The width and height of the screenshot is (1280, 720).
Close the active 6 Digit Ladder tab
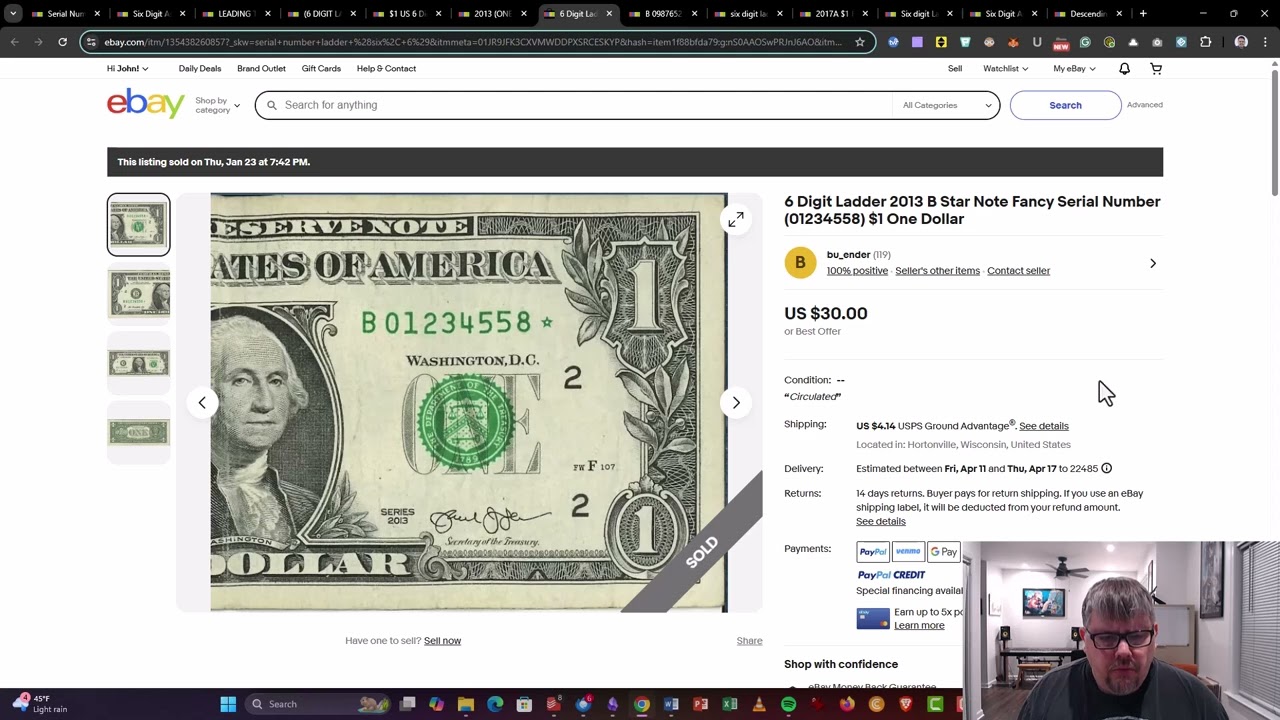(x=609, y=14)
